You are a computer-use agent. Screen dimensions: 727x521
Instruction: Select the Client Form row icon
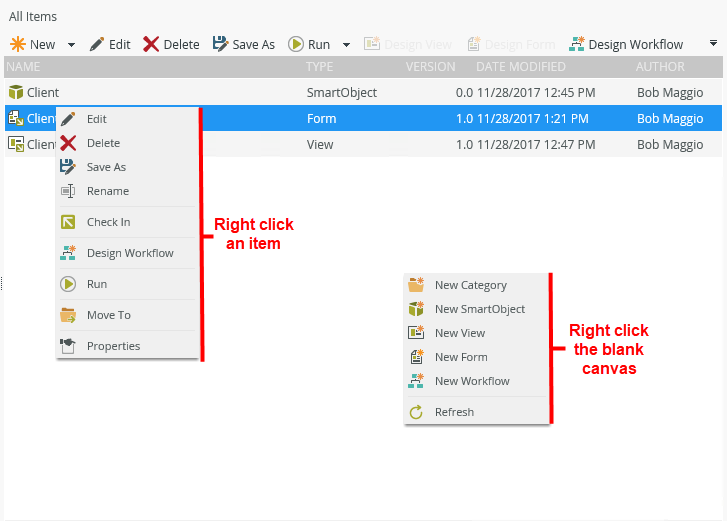(x=16, y=118)
